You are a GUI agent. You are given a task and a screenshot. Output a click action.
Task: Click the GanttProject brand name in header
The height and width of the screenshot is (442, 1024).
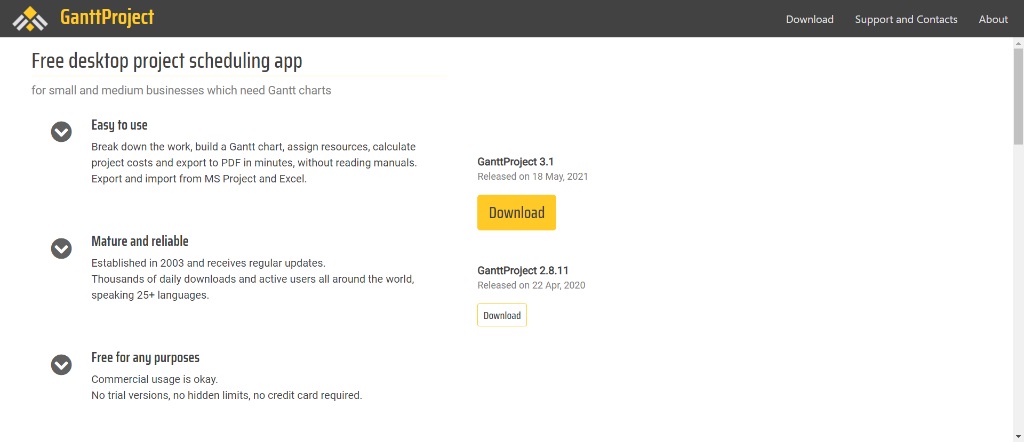(x=107, y=18)
